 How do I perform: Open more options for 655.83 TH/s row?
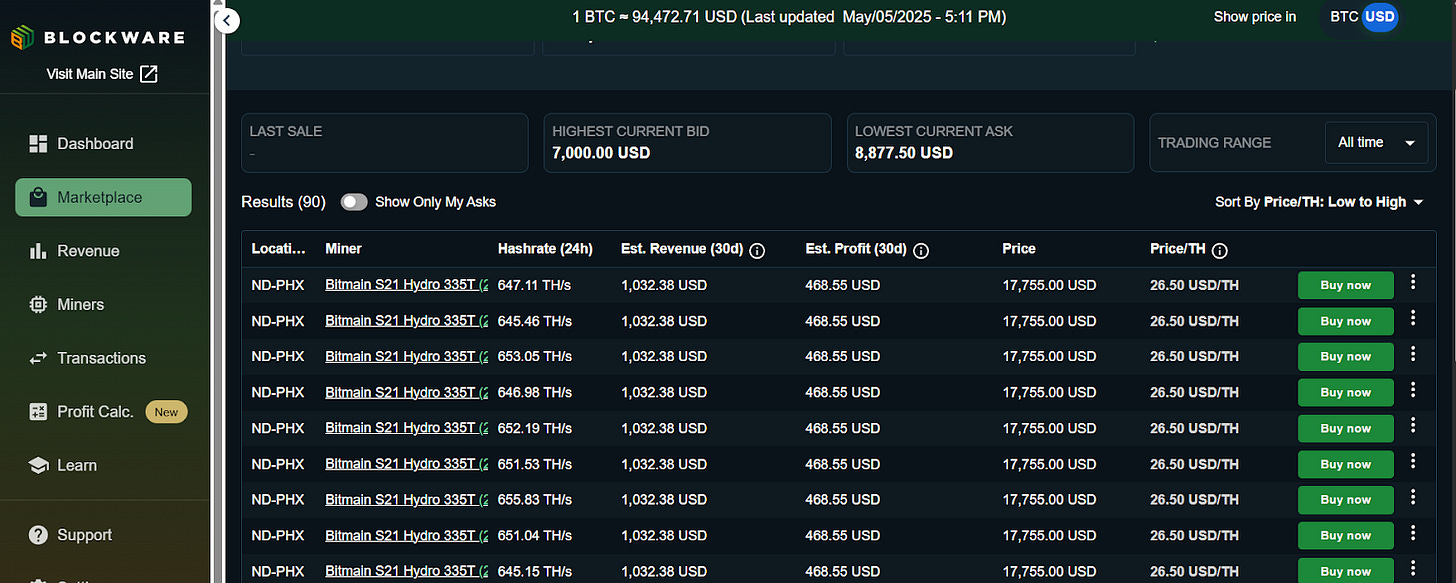[1413, 497]
